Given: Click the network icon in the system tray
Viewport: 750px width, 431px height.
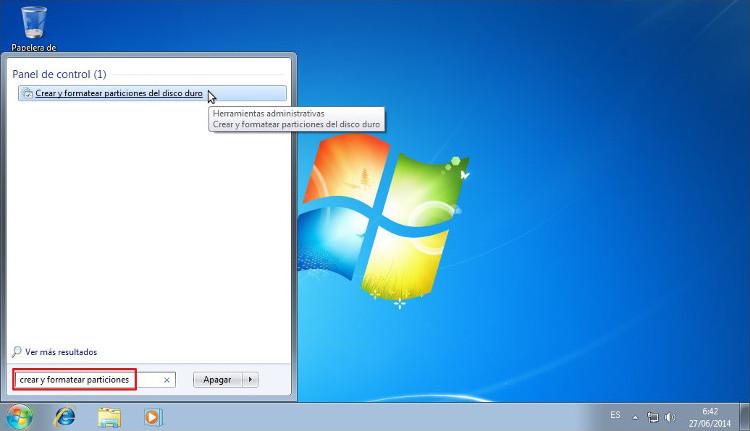Looking at the screenshot, I should pyautogui.click(x=652, y=416).
